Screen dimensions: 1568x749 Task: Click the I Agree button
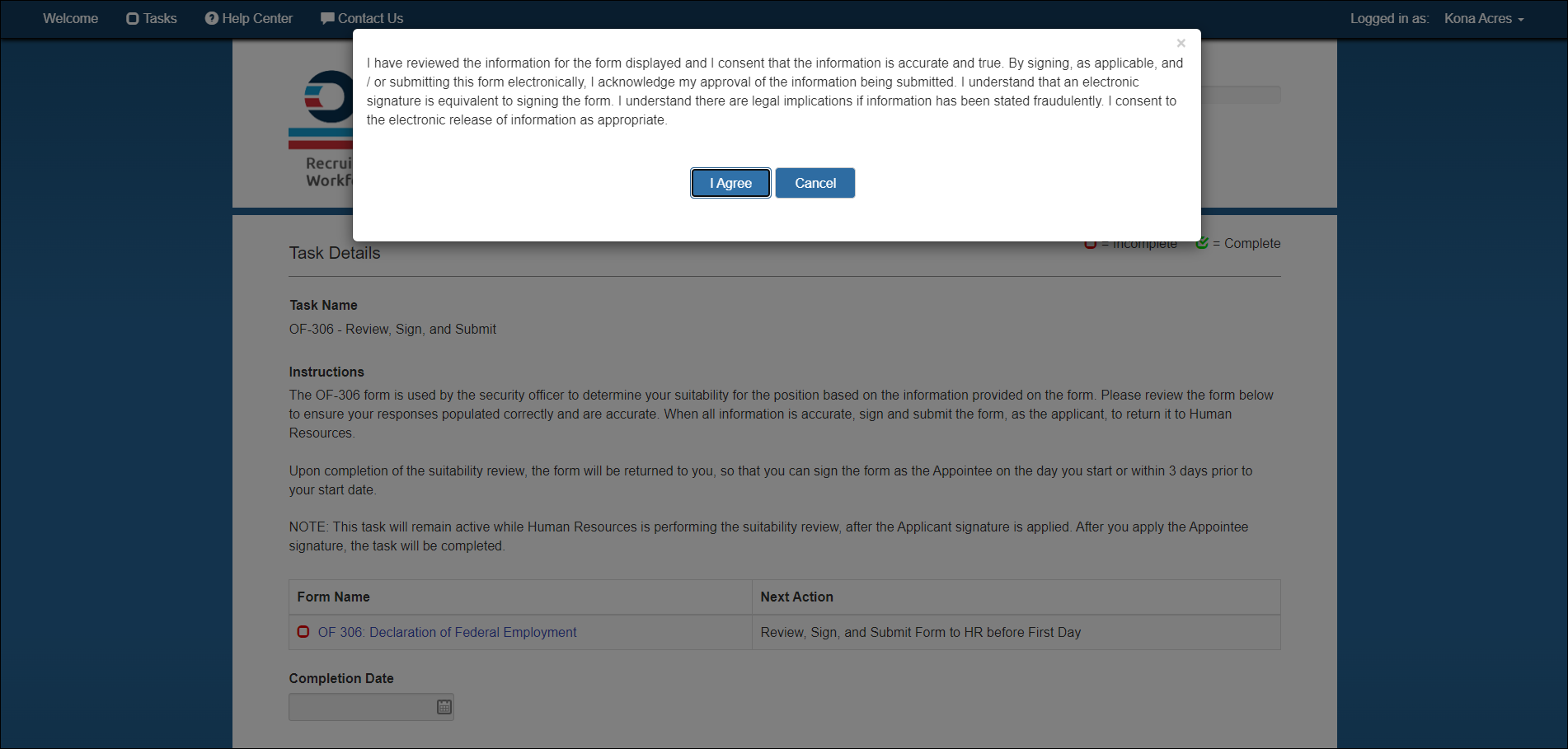click(730, 183)
